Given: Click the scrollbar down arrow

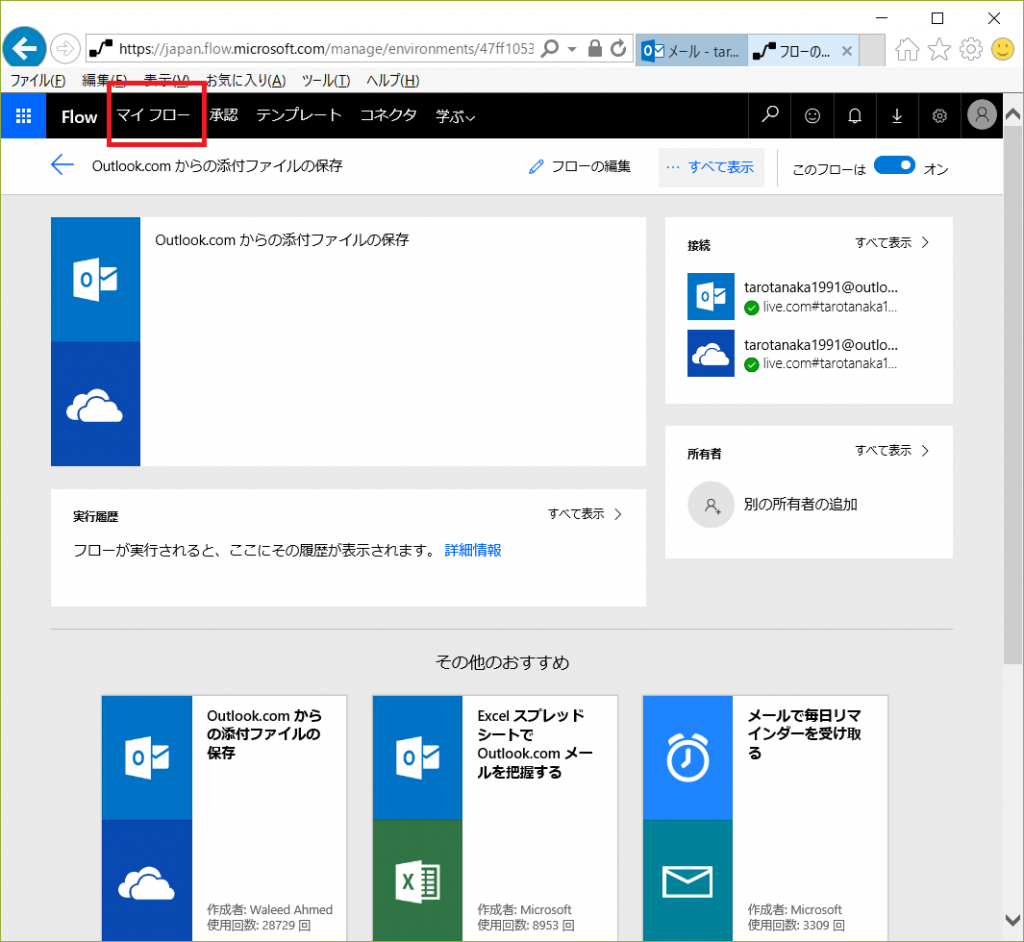Looking at the screenshot, I should tap(1013, 920).
